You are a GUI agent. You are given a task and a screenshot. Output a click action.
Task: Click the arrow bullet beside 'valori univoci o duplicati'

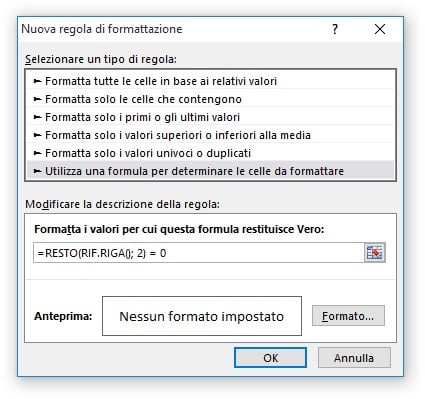pos(37,153)
